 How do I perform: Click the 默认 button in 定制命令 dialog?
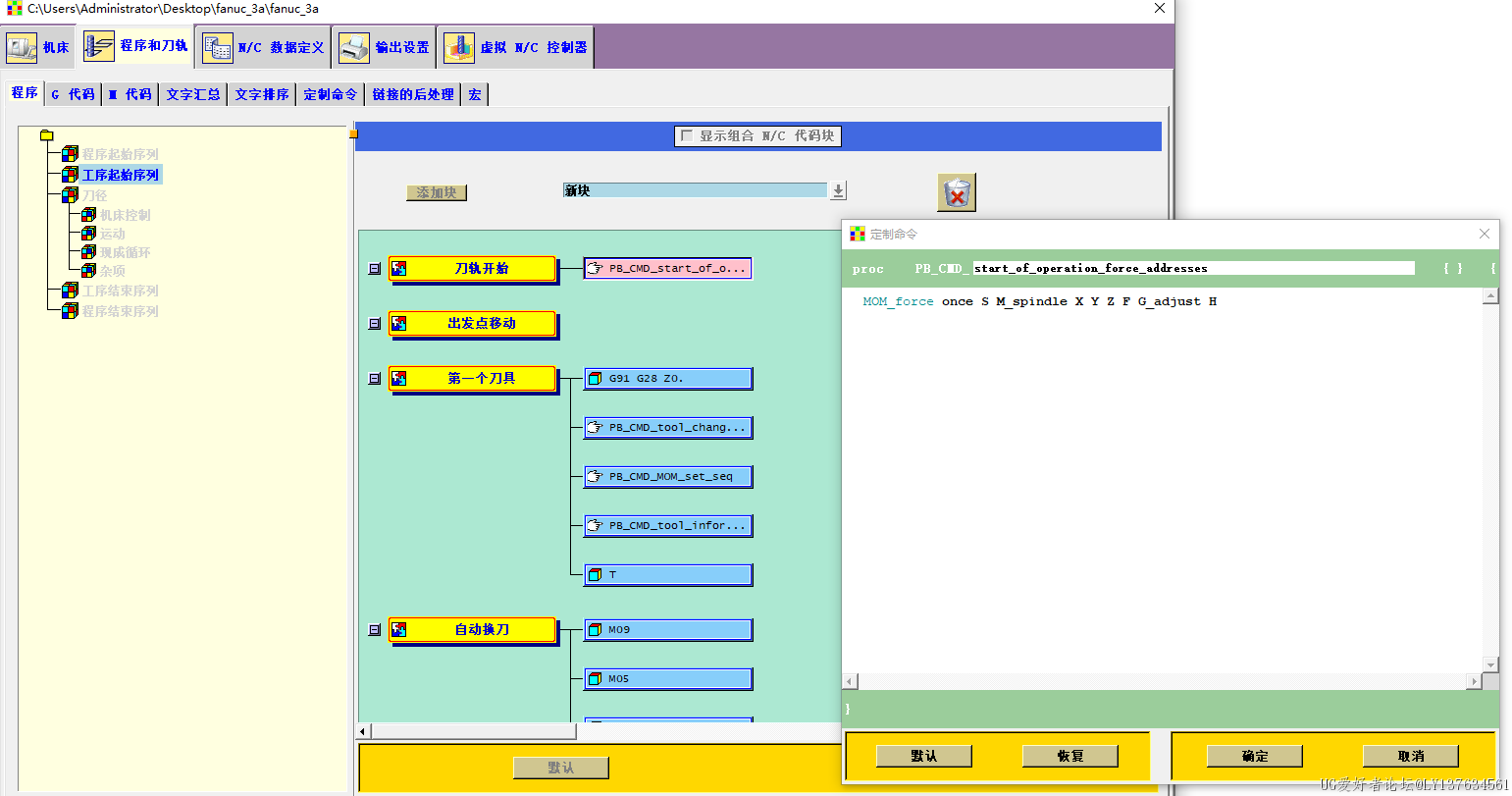coord(923,756)
